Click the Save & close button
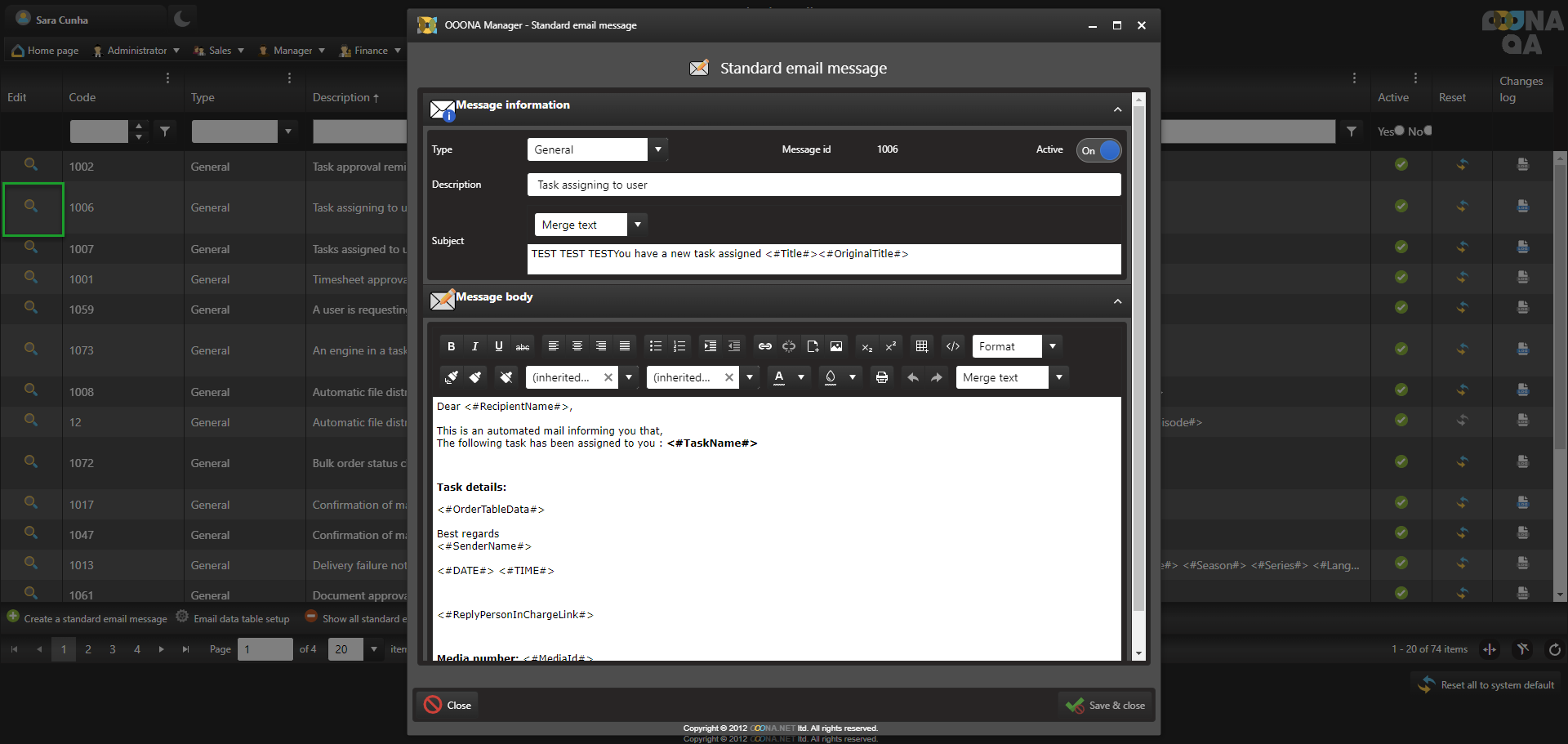The width and height of the screenshot is (1568, 744). click(x=1106, y=706)
